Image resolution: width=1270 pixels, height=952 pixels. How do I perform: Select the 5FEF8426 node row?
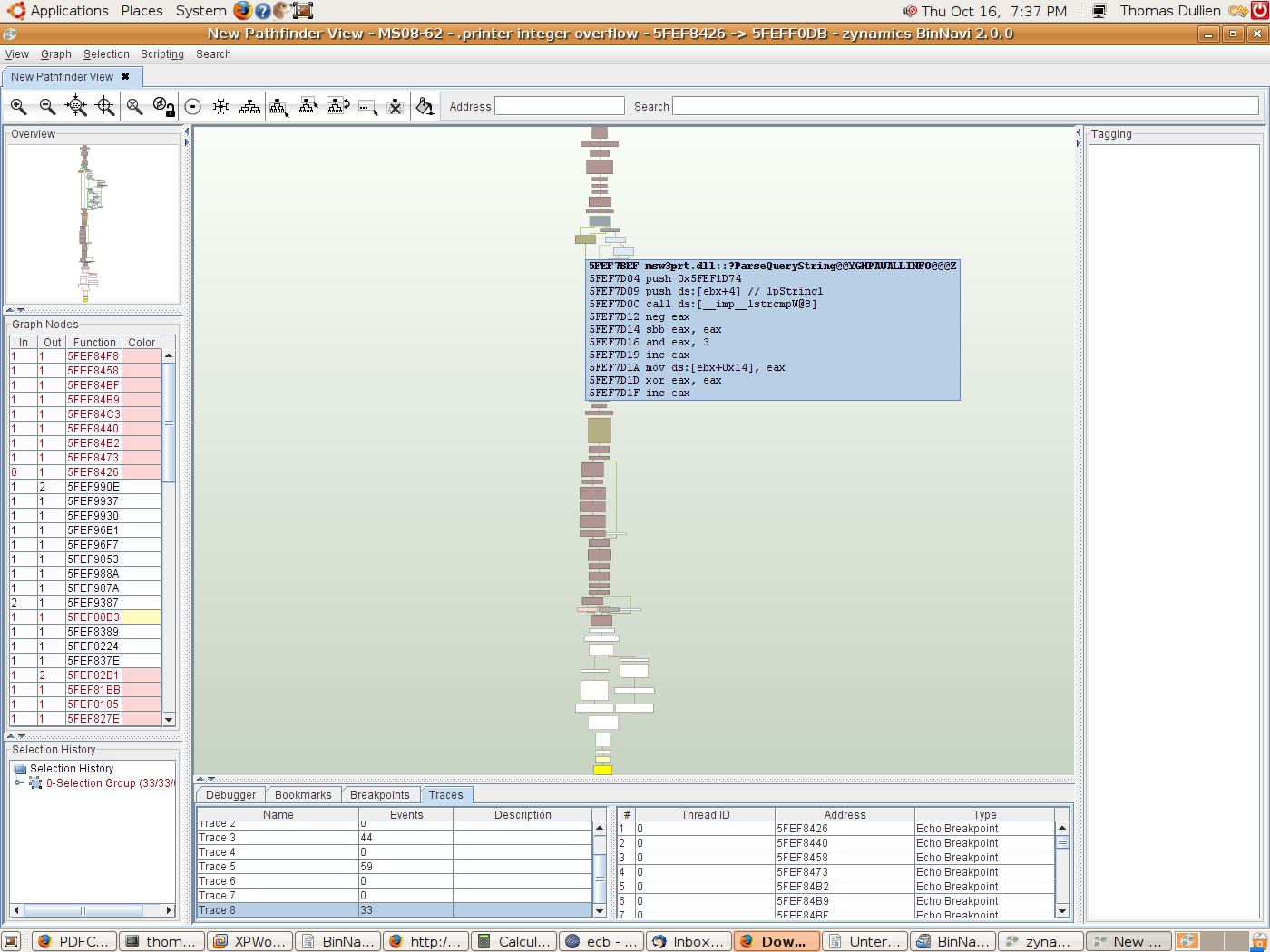[85, 472]
